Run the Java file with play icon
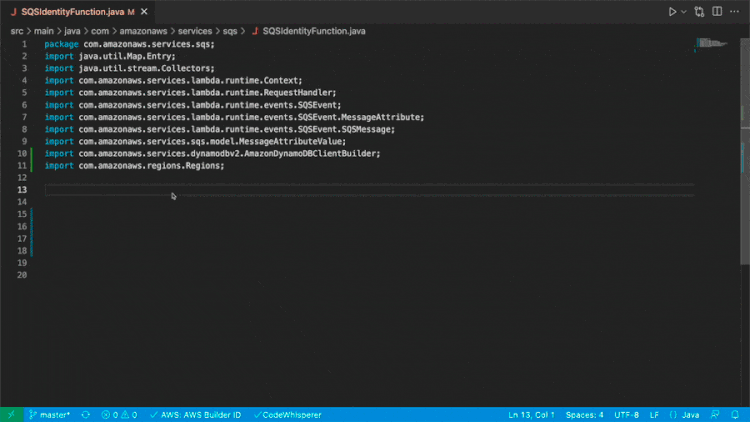Screen dimensions: 750x422 click(x=672, y=11)
